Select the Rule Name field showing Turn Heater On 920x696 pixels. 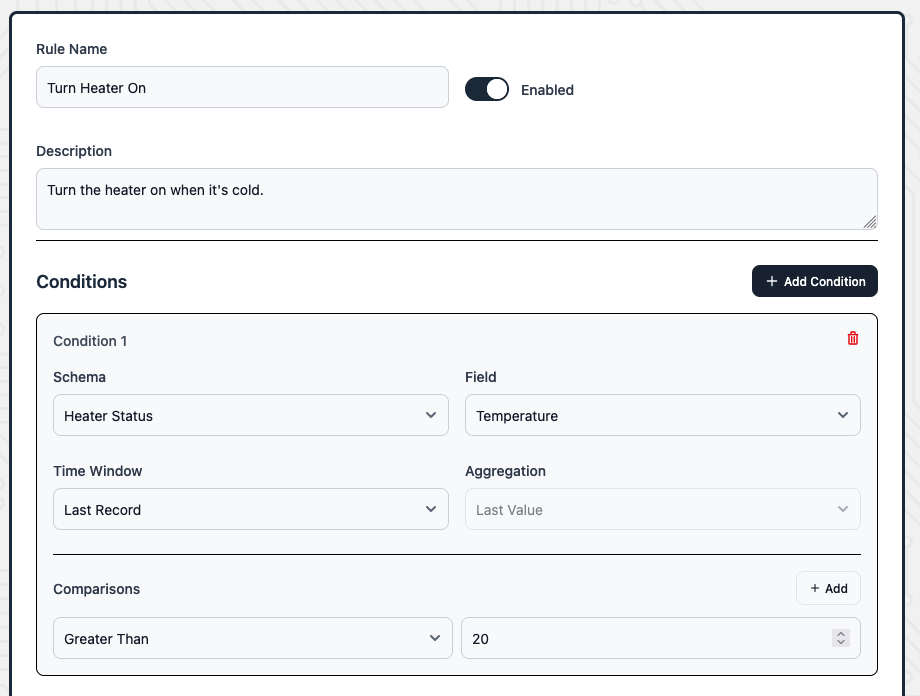click(x=242, y=88)
